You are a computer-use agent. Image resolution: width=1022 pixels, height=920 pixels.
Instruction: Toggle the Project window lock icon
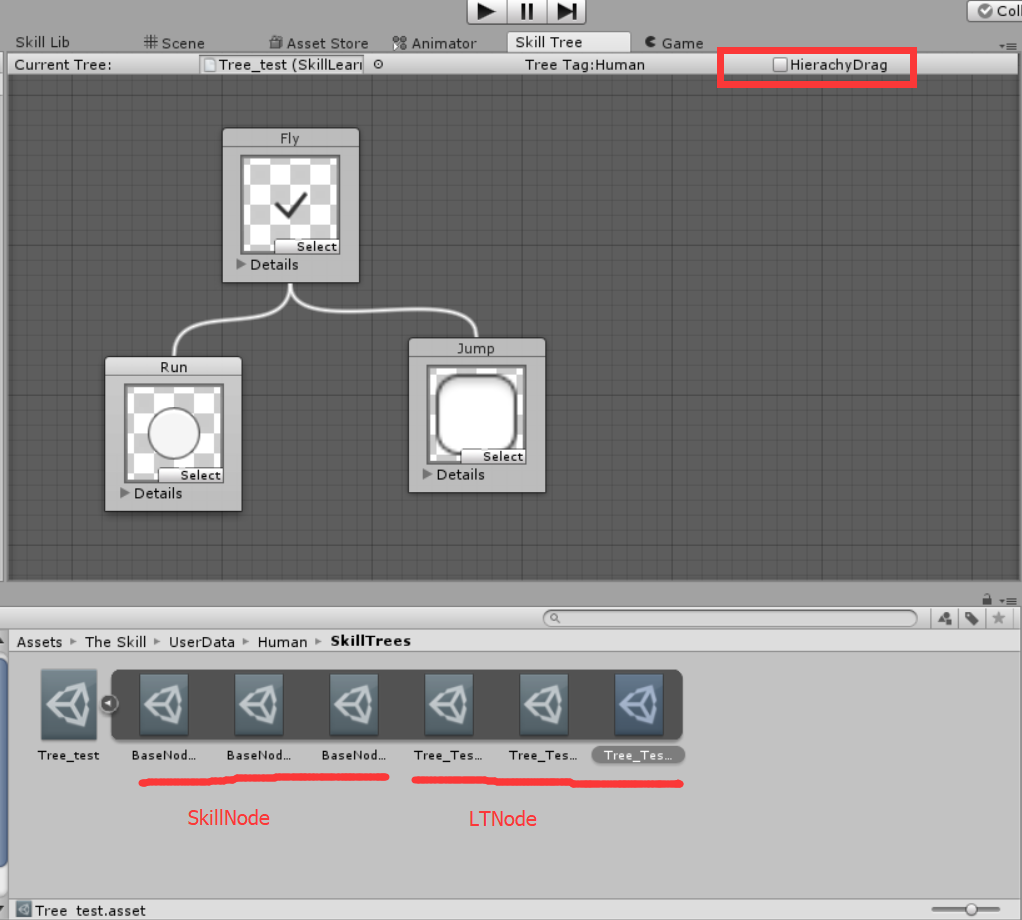(987, 599)
